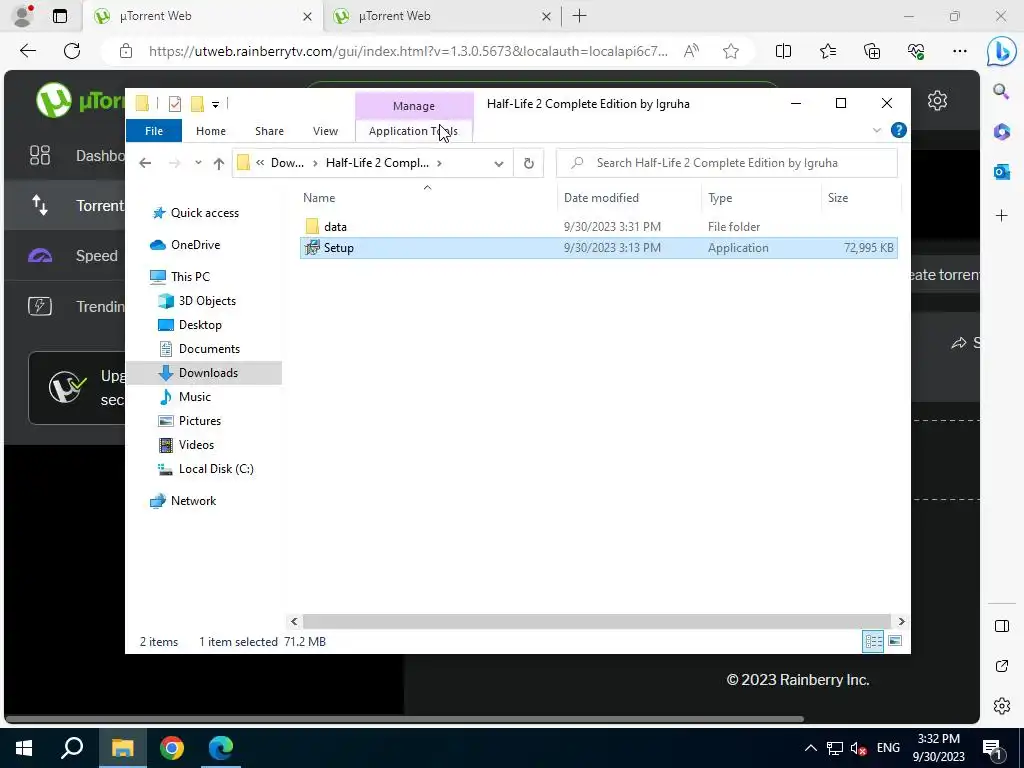Open Edge tab actions menu icon
Image resolution: width=1024 pixels, height=768 pixels.
(59, 16)
